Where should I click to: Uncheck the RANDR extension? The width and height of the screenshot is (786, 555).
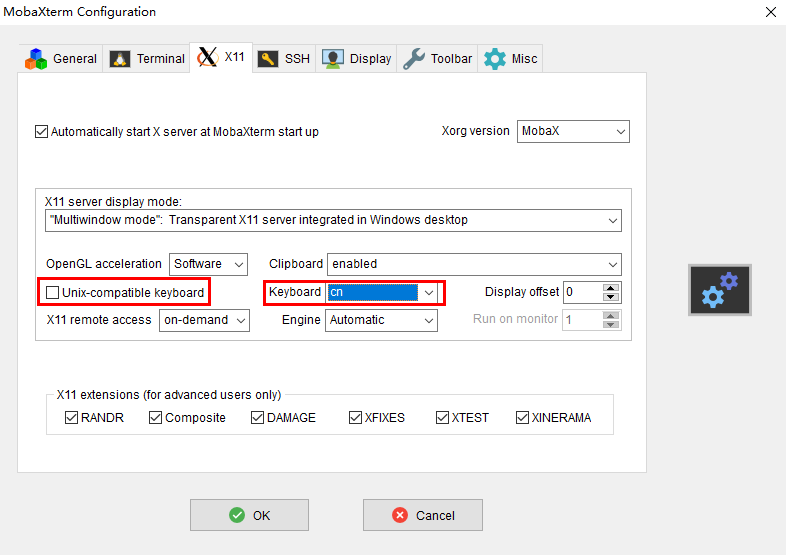(72, 418)
